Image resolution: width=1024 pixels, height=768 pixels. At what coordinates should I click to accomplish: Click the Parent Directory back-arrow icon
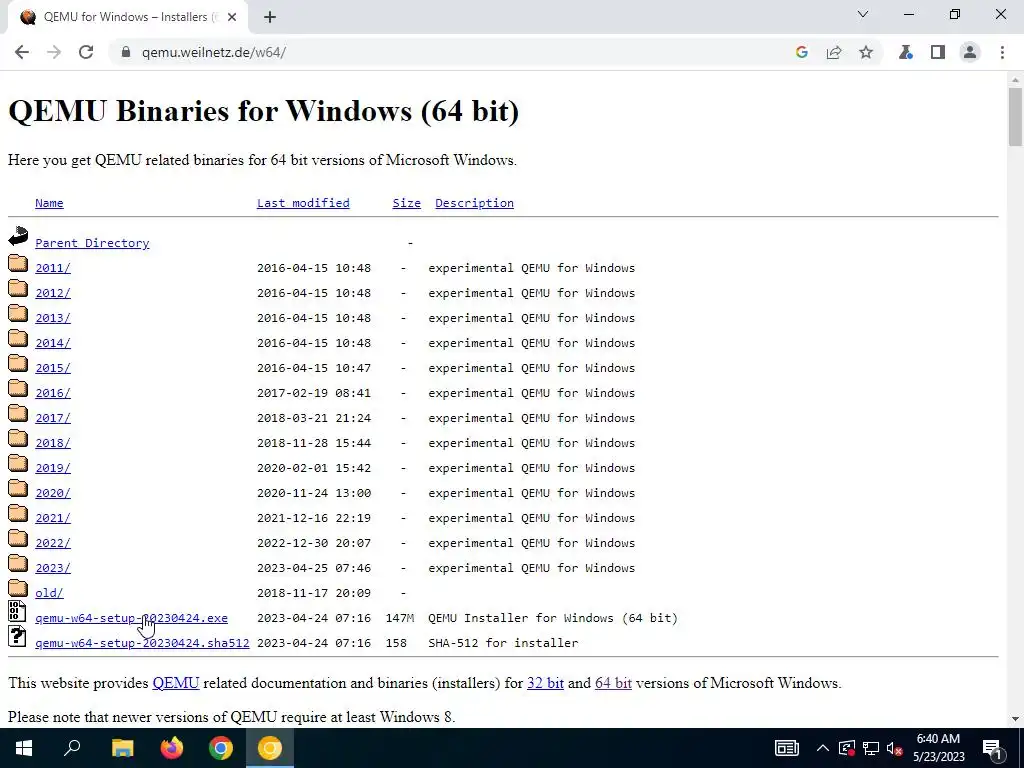pyautogui.click(x=18, y=236)
